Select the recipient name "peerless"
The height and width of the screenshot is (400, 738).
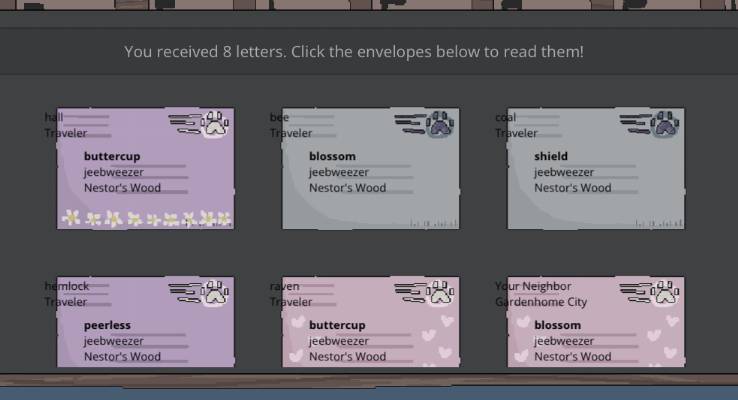(108, 325)
